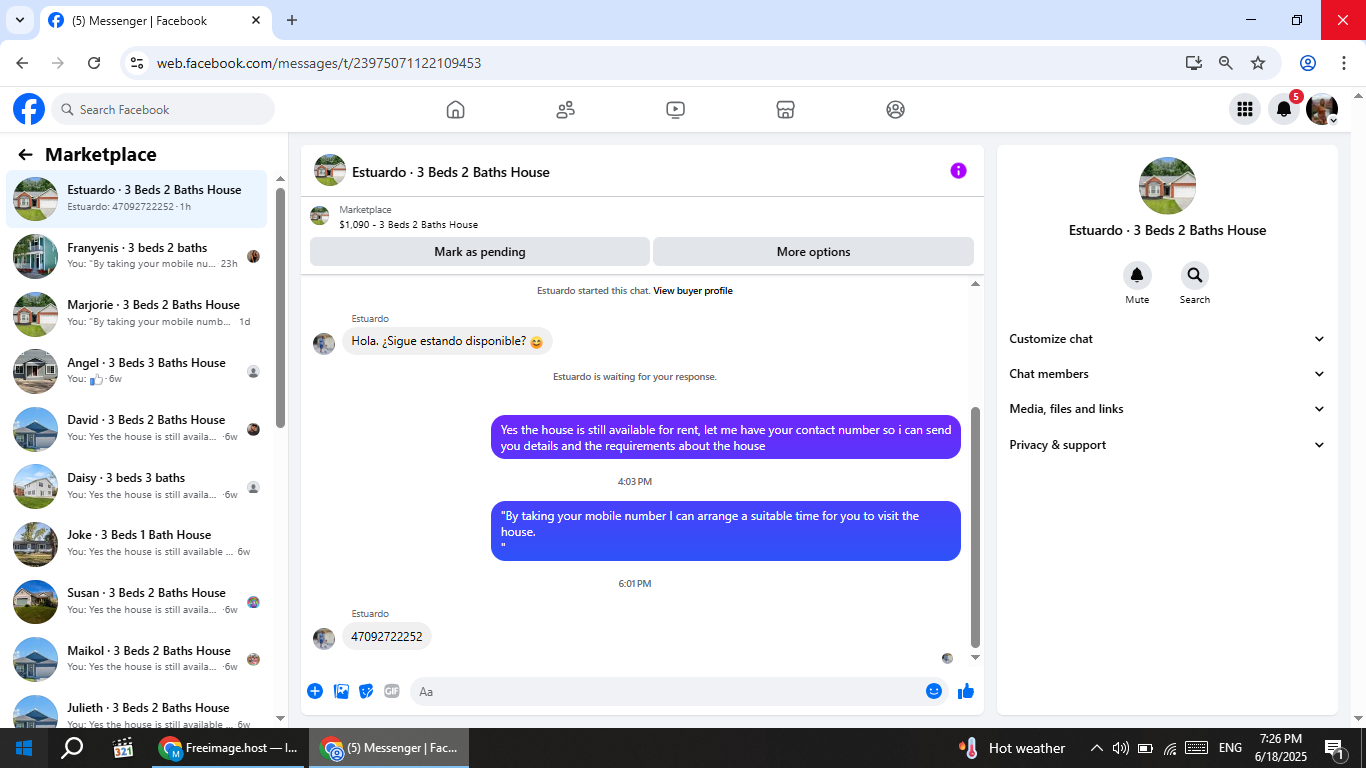Screen dimensions: 1366x768
Task: Open a new browser tab
Action: click(292, 20)
